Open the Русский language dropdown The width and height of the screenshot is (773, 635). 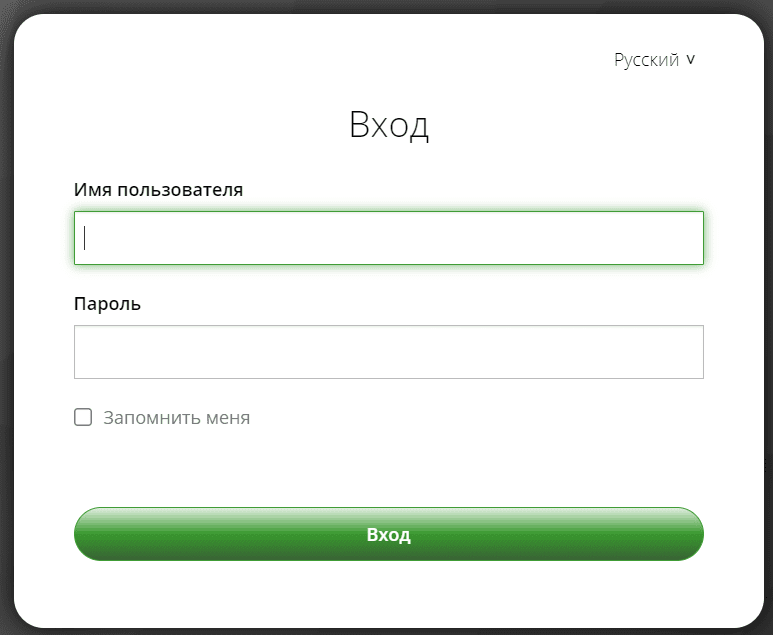click(654, 60)
